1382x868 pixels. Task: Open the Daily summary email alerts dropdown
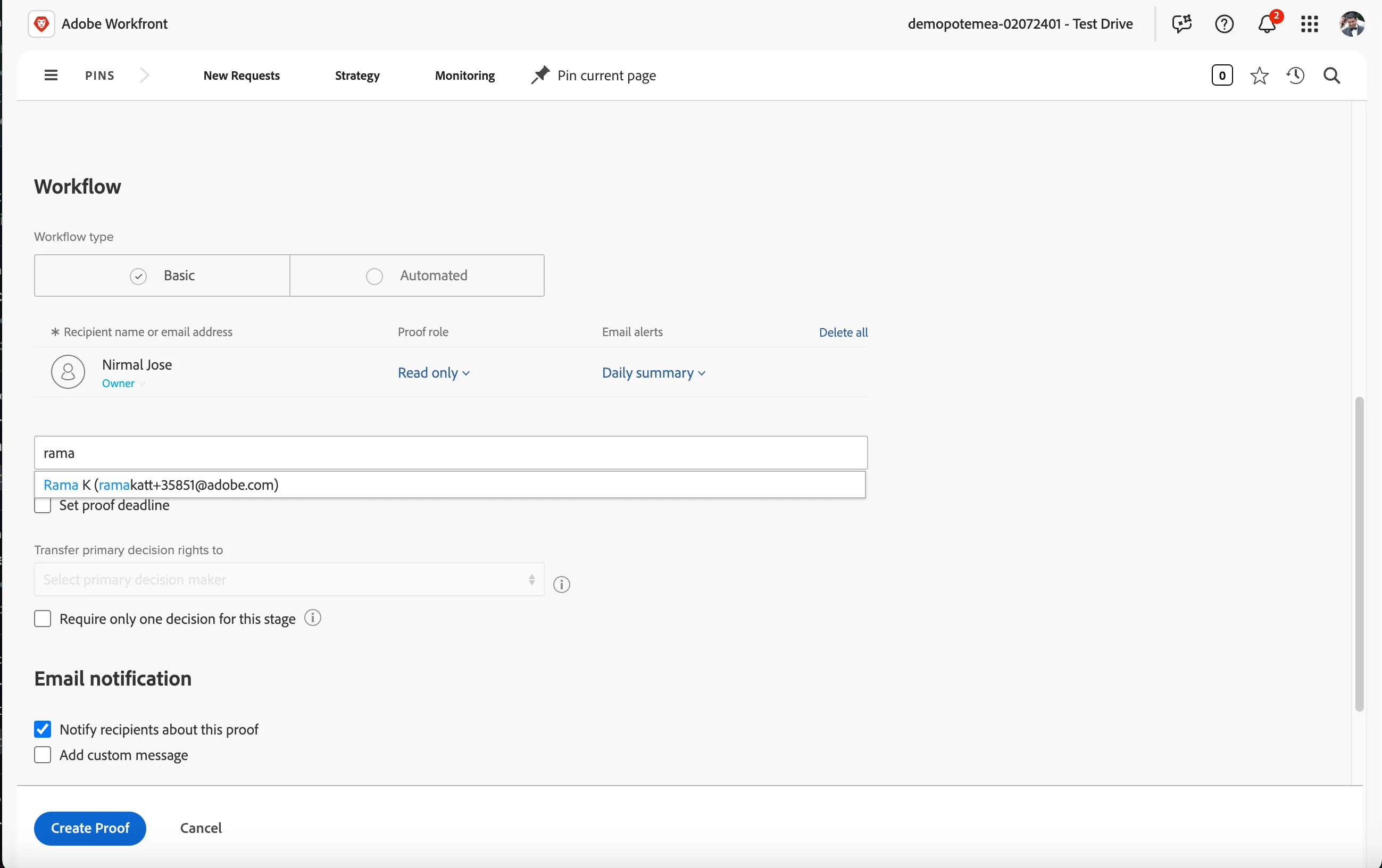[x=654, y=373]
